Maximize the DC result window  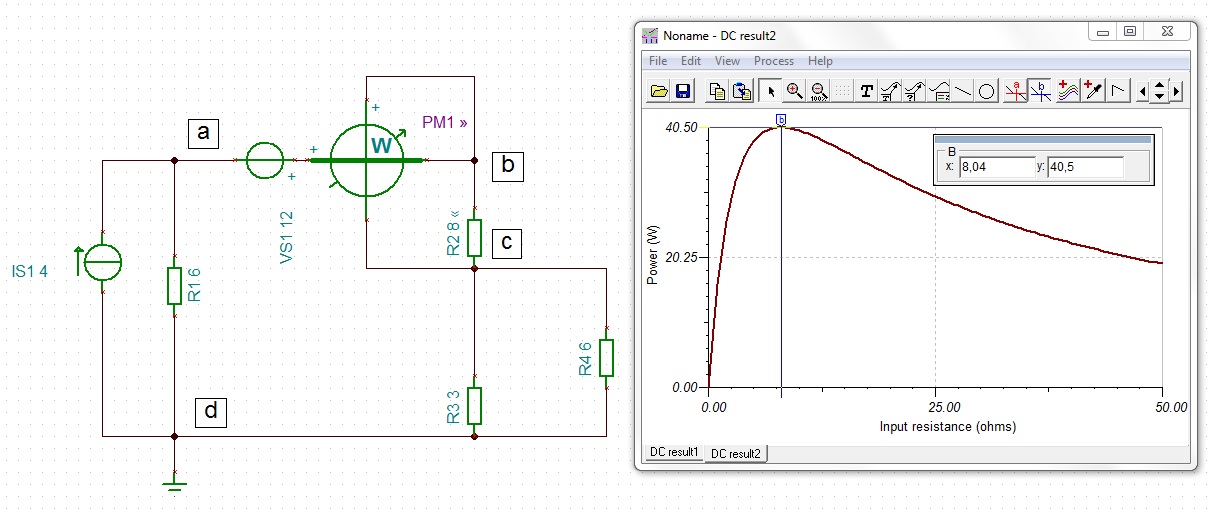[1129, 32]
